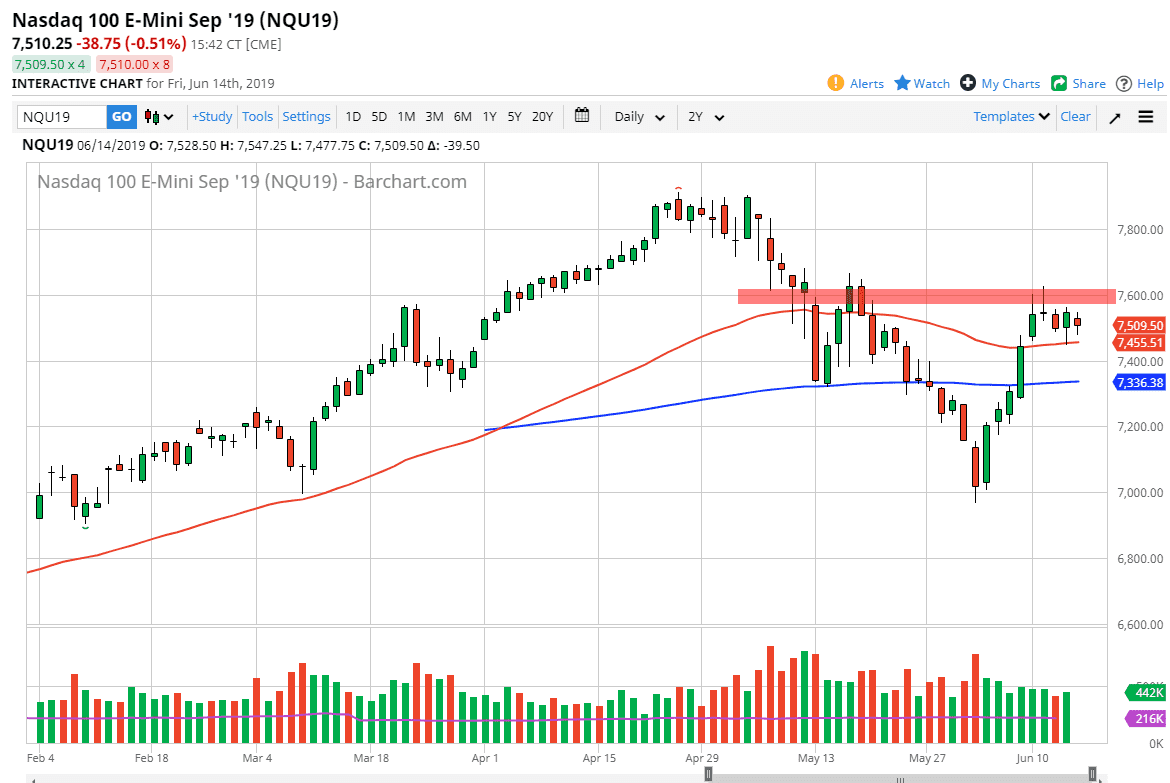Viewport: 1170px width, 783px height.
Task: Open the pop-out chart arrow icon
Action: 1114,117
